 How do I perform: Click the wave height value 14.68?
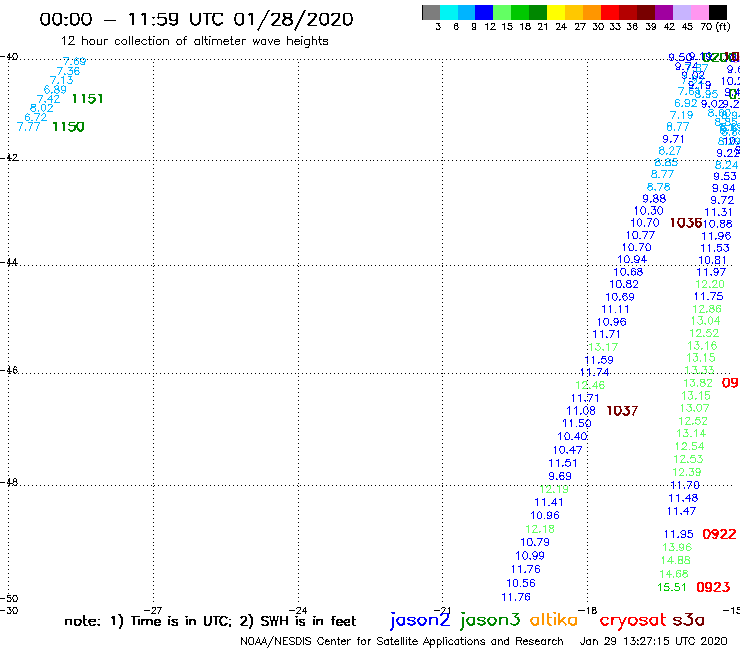tap(673, 574)
